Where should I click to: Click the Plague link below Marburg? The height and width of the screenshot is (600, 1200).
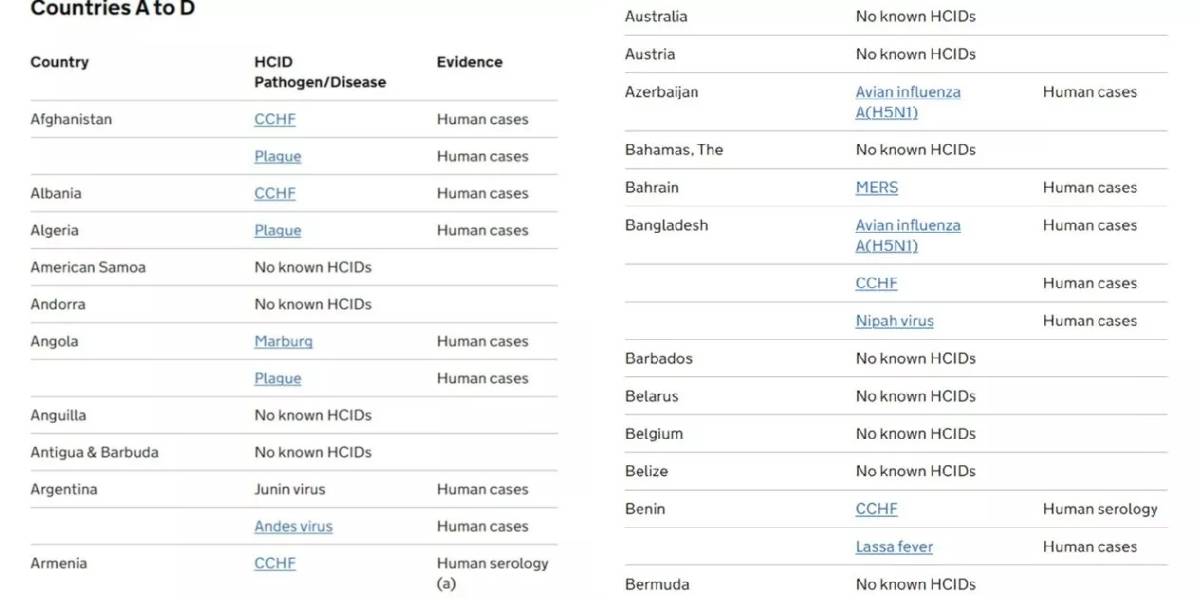click(x=277, y=378)
